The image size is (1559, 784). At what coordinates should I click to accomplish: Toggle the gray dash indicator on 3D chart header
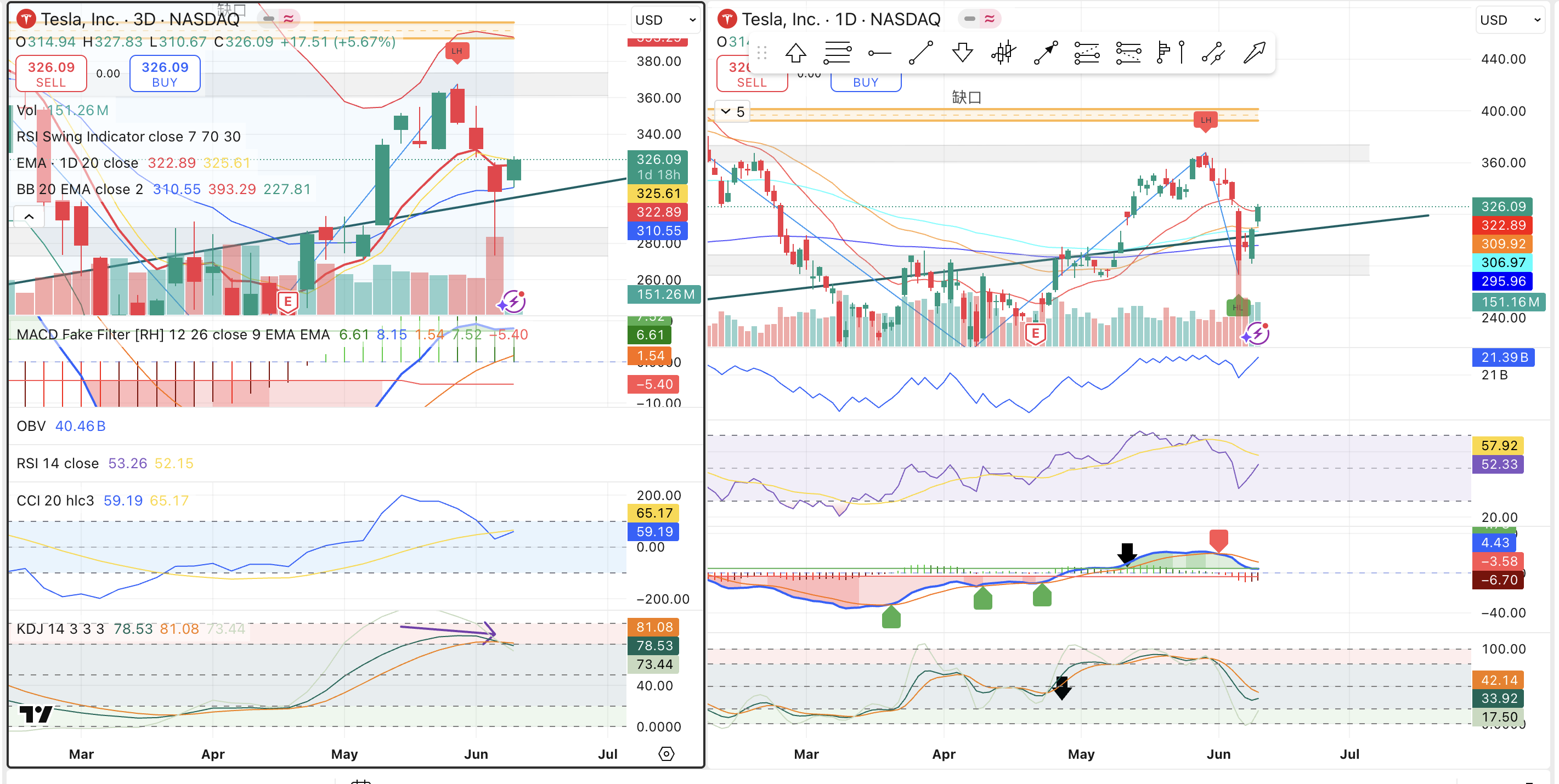point(268,19)
